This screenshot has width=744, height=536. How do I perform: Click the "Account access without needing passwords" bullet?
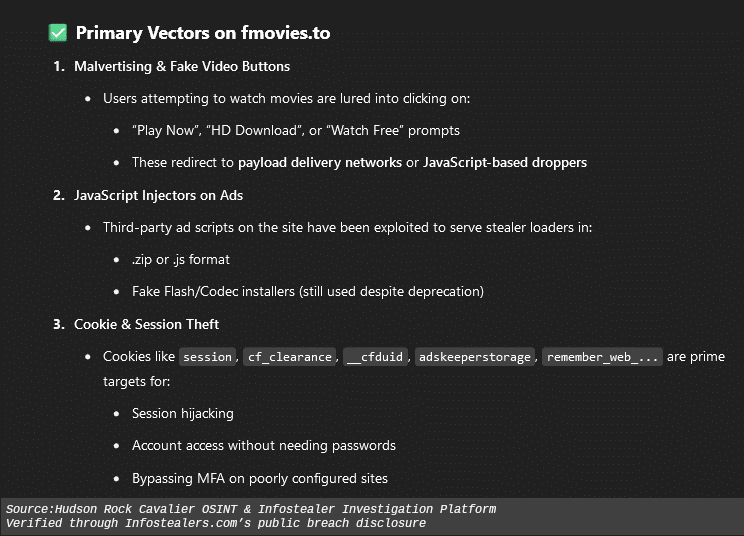tap(264, 446)
